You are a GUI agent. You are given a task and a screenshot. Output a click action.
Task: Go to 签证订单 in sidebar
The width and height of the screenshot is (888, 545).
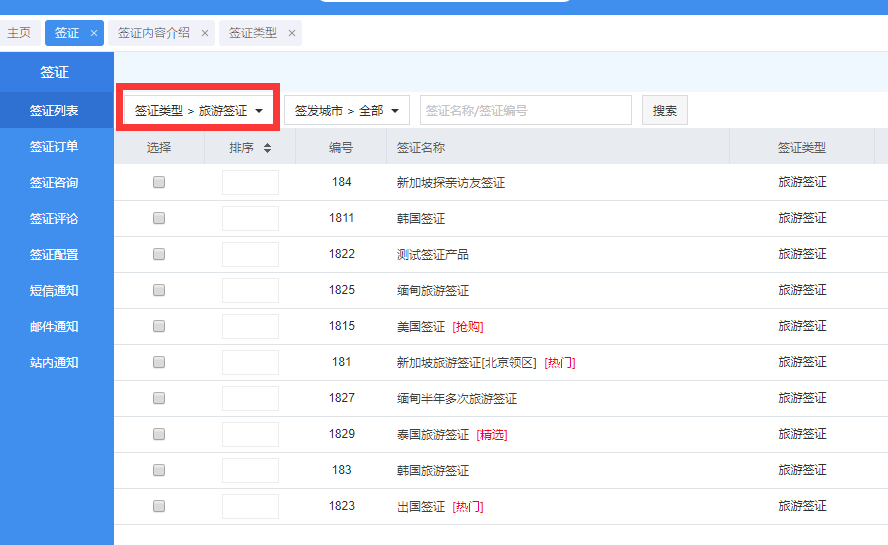[x=54, y=147]
